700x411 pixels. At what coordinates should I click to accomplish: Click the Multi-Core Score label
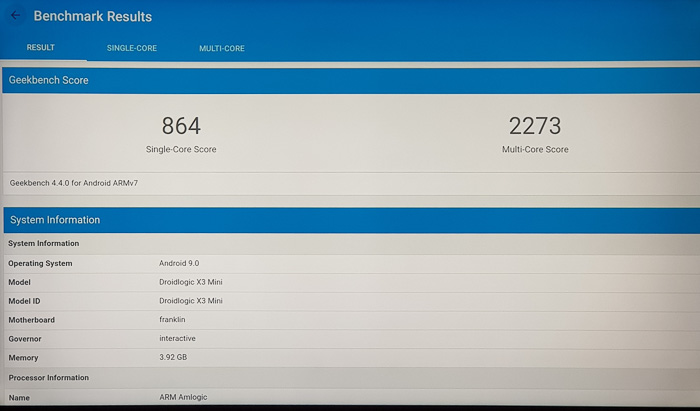[x=535, y=149]
